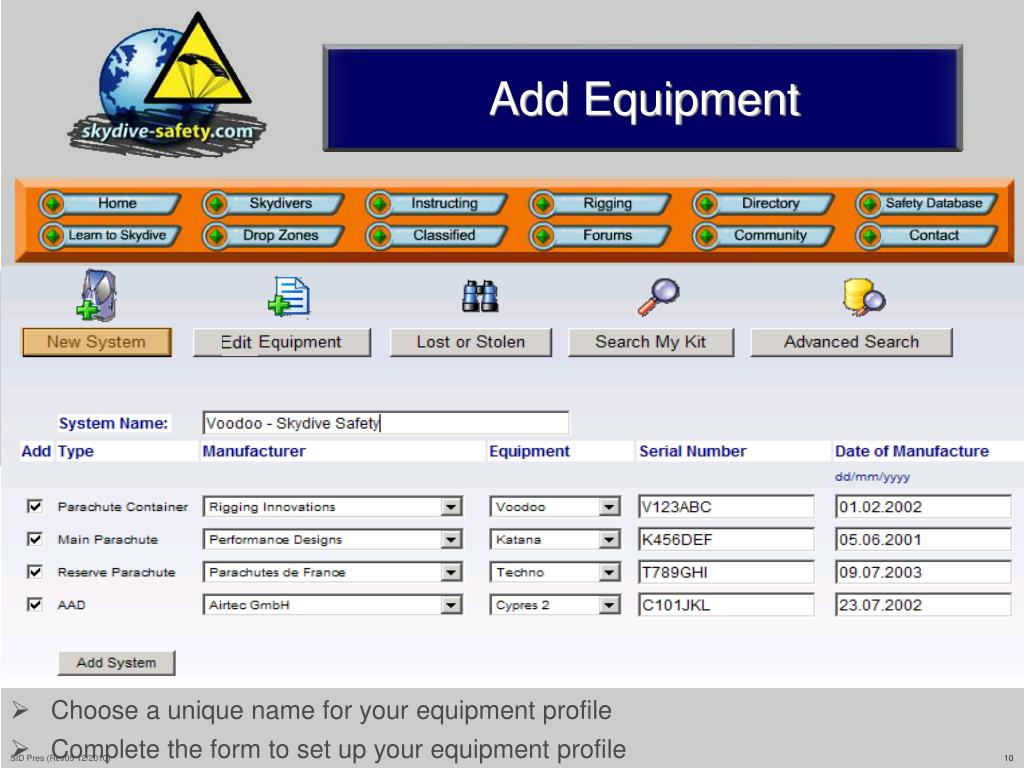Click the Date of Manufacture column header
The height and width of the screenshot is (768, 1024).
coord(912,451)
